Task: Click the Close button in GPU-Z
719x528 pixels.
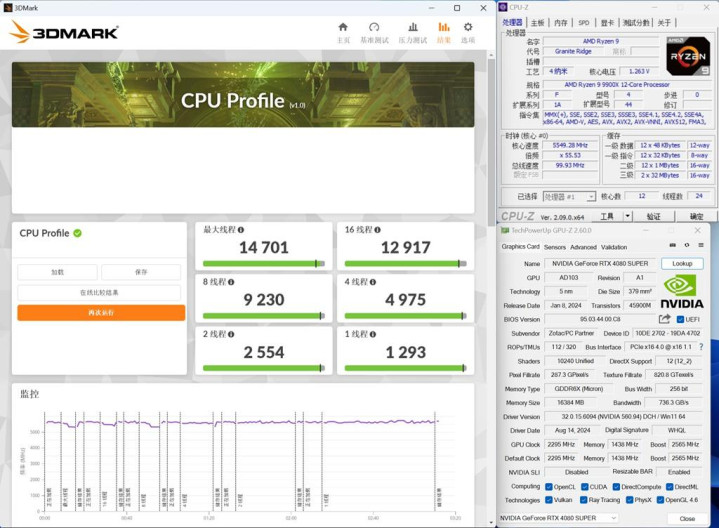Action: (687, 518)
